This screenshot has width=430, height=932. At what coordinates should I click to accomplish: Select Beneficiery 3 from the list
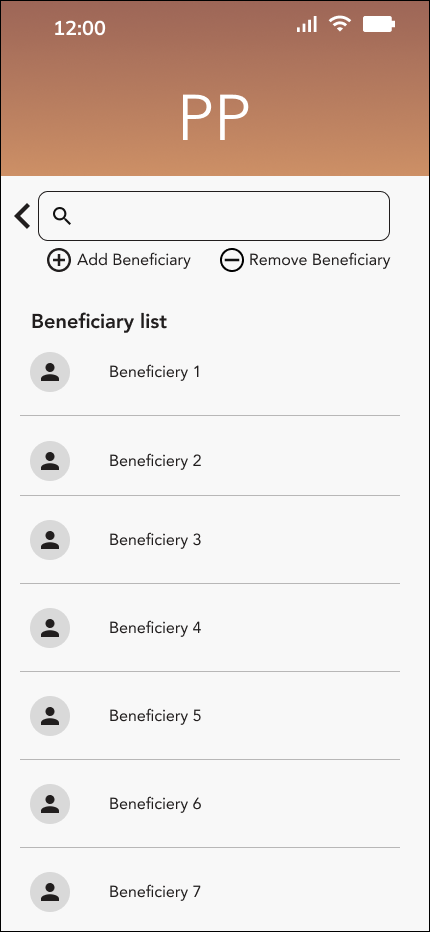tap(210, 540)
